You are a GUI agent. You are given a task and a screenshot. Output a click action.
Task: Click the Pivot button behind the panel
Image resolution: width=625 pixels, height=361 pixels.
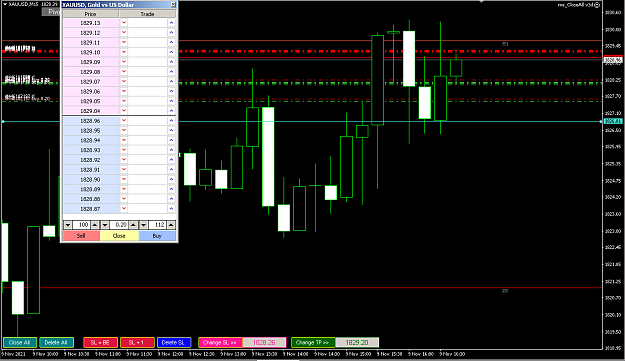coord(51,12)
